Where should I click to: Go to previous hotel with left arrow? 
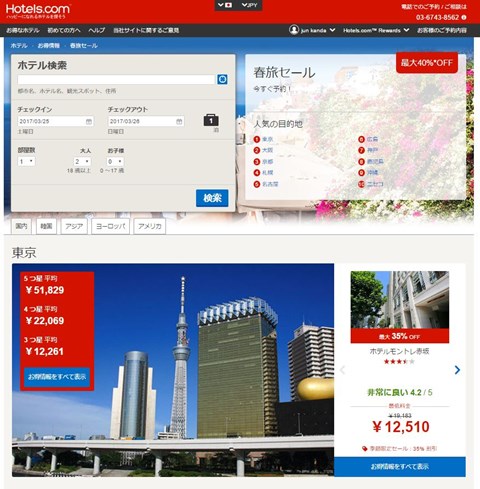click(342, 370)
